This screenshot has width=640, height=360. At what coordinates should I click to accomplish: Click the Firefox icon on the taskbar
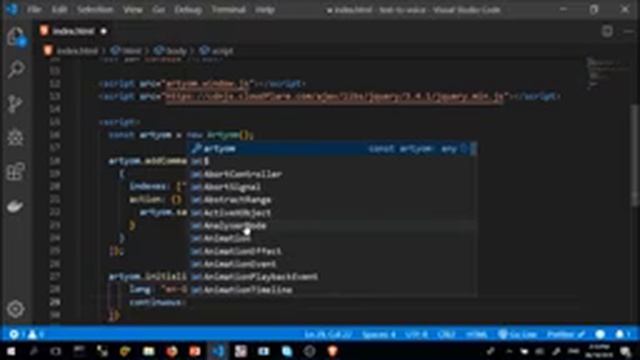click(x=172, y=351)
